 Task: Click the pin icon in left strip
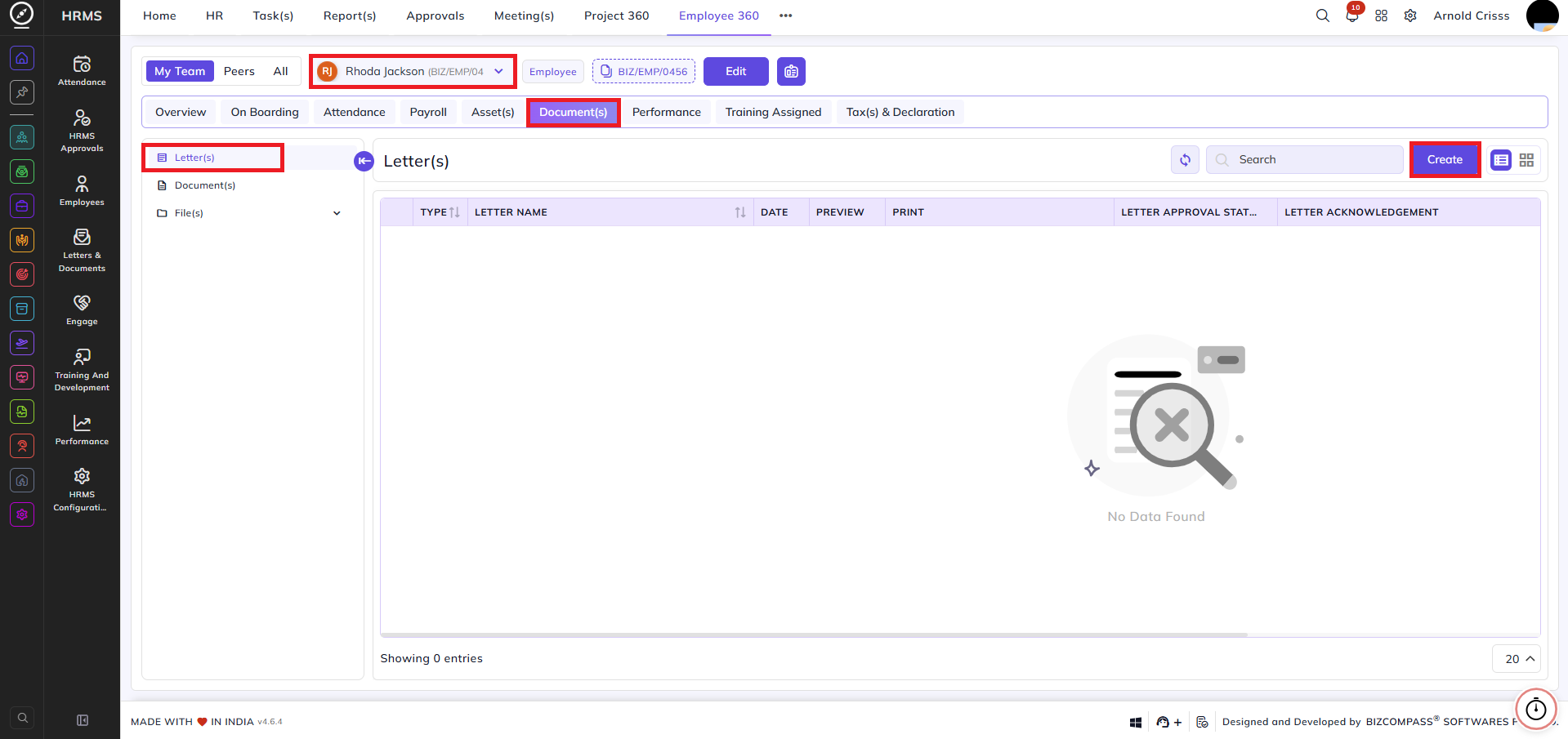click(x=22, y=92)
